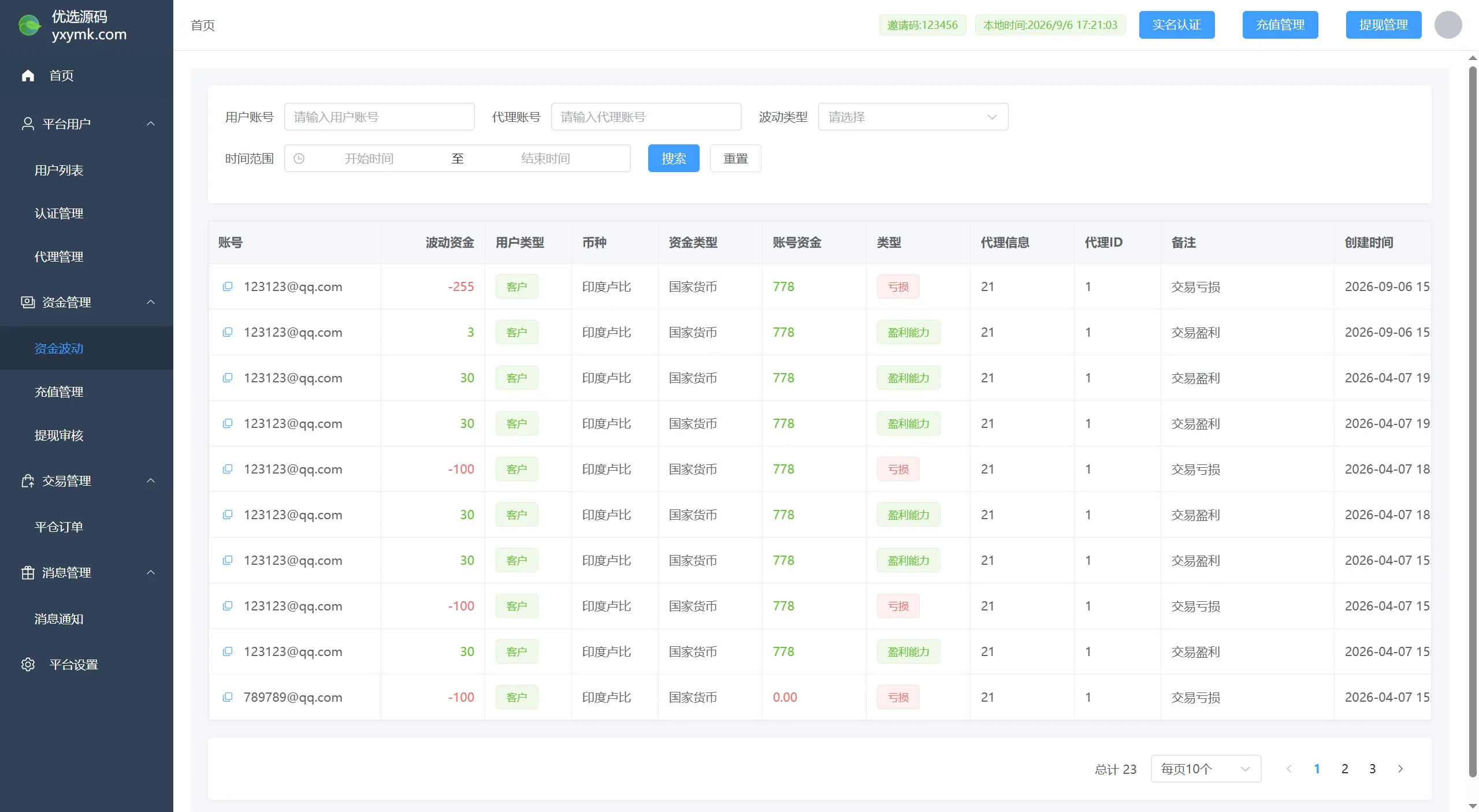Collapse the 资金管理 menu chevron

[x=151, y=302]
